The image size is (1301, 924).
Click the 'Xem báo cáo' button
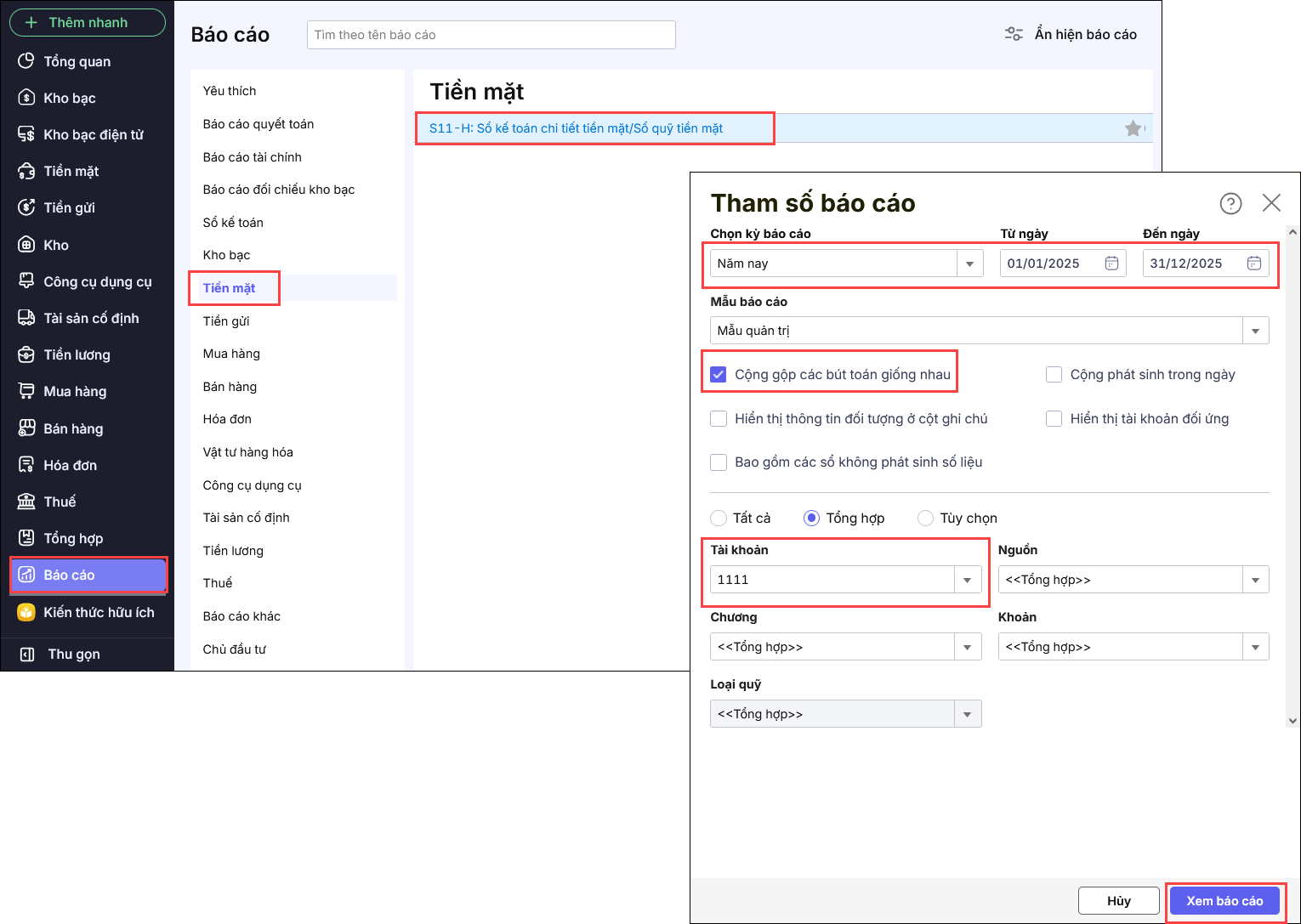tap(1224, 901)
